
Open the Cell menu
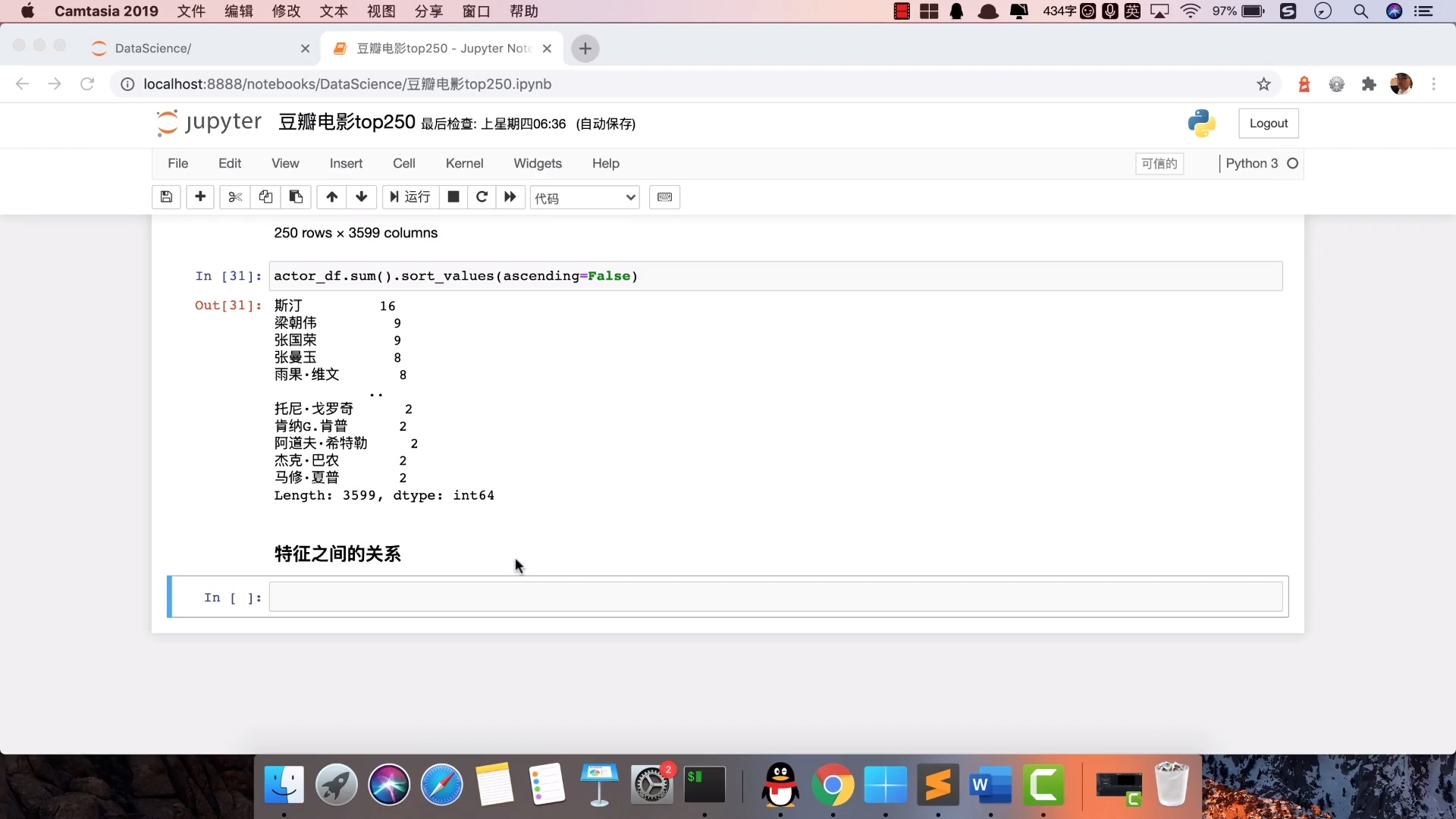click(x=403, y=163)
